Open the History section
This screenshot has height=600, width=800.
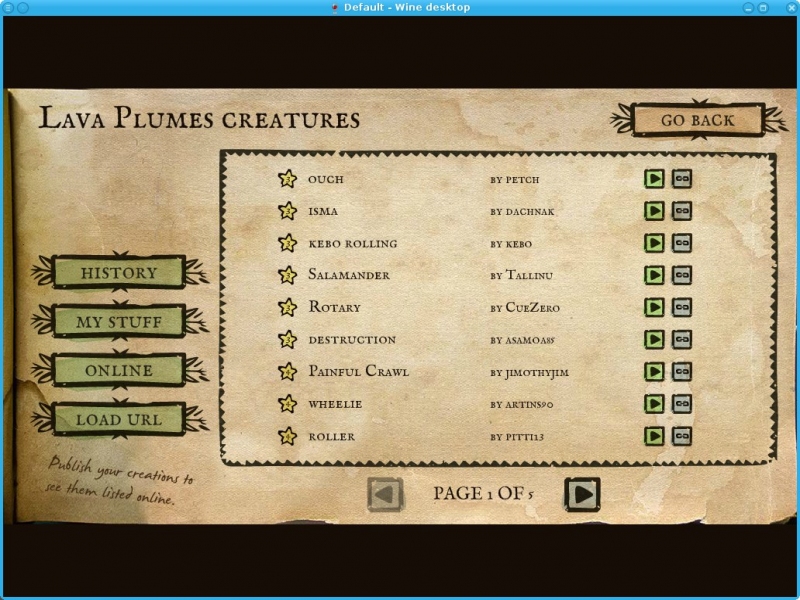(119, 273)
